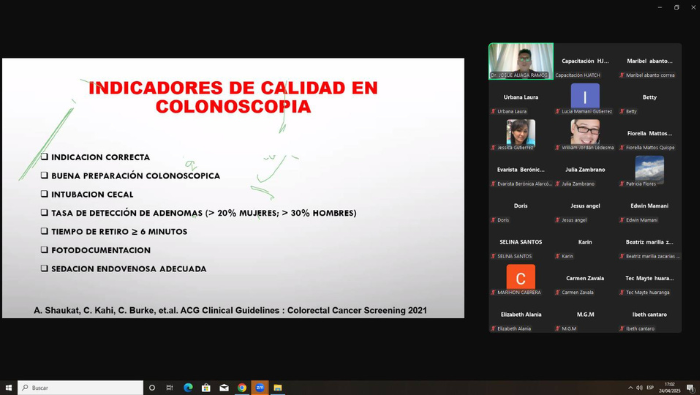Click muted mic icon next to Lucia Mamani Gutierrez
Viewport: 700px width, 395px height.
557,112
